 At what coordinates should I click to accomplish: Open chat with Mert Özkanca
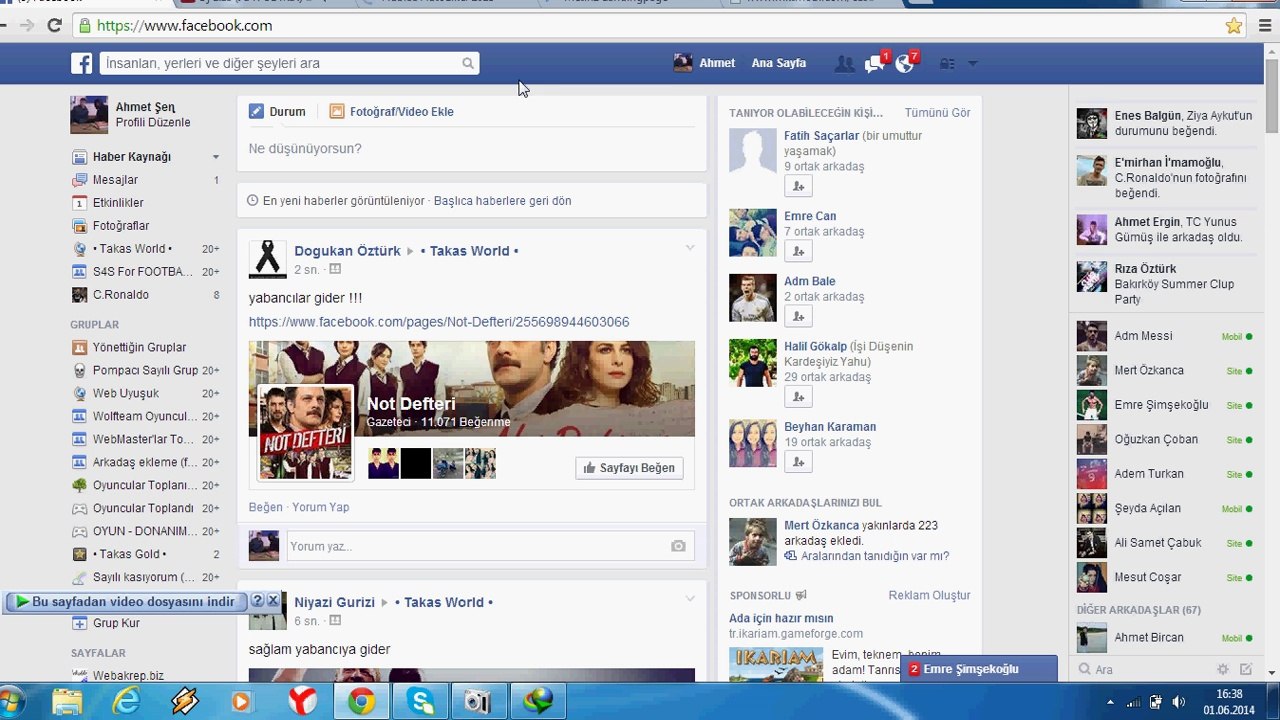click(x=1165, y=370)
